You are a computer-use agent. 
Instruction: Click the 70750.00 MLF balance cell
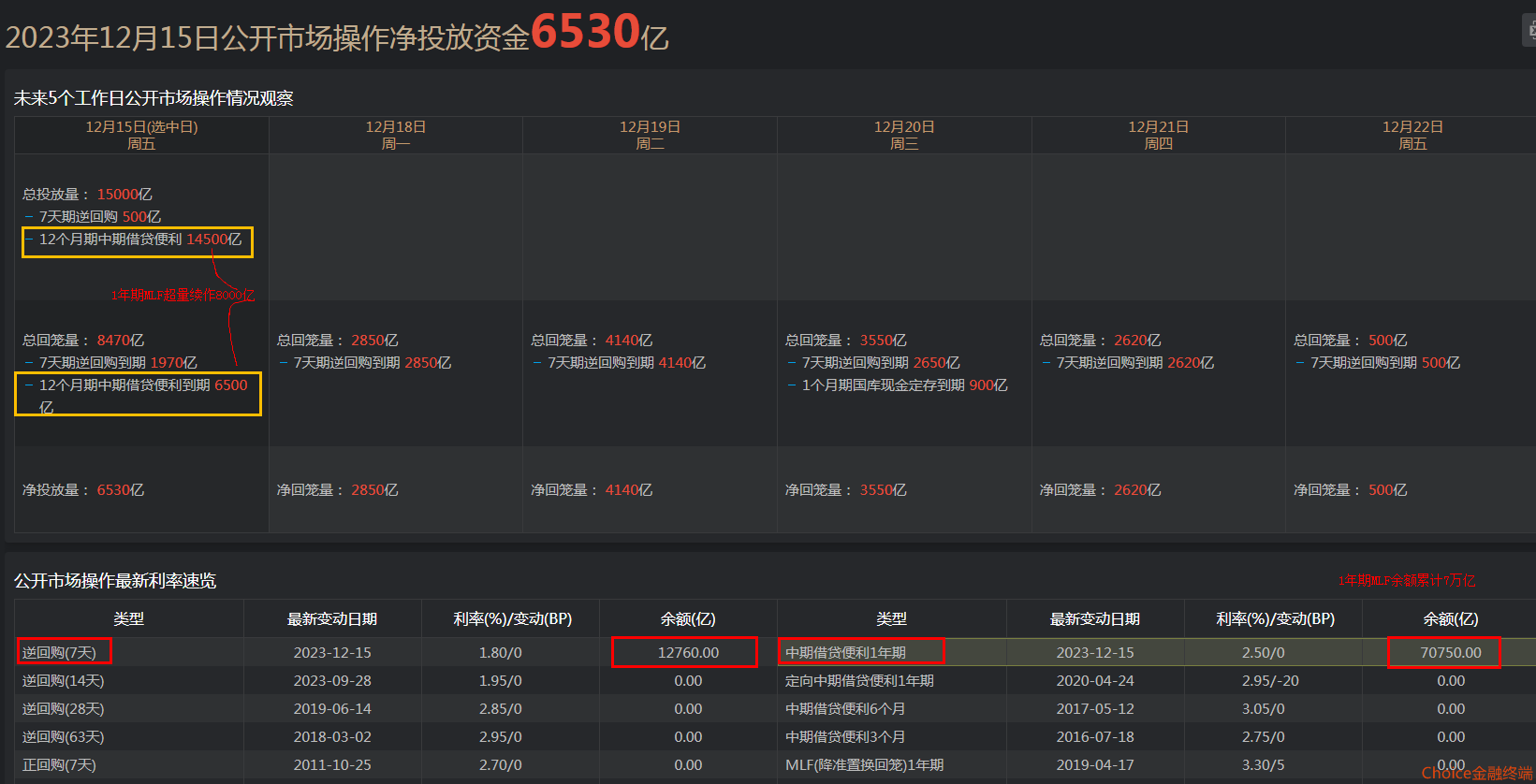[1450, 652]
